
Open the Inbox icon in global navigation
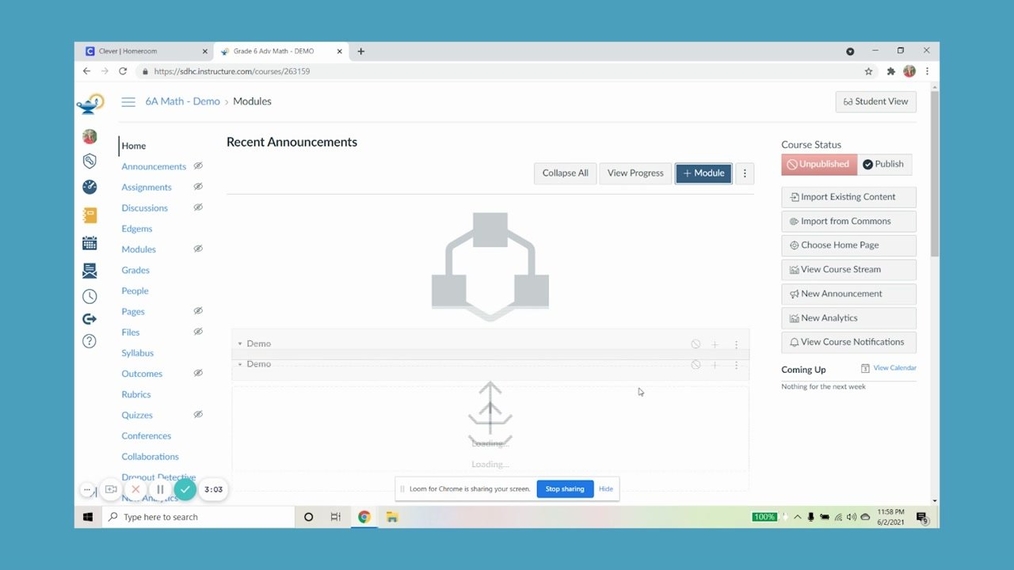(x=89, y=270)
